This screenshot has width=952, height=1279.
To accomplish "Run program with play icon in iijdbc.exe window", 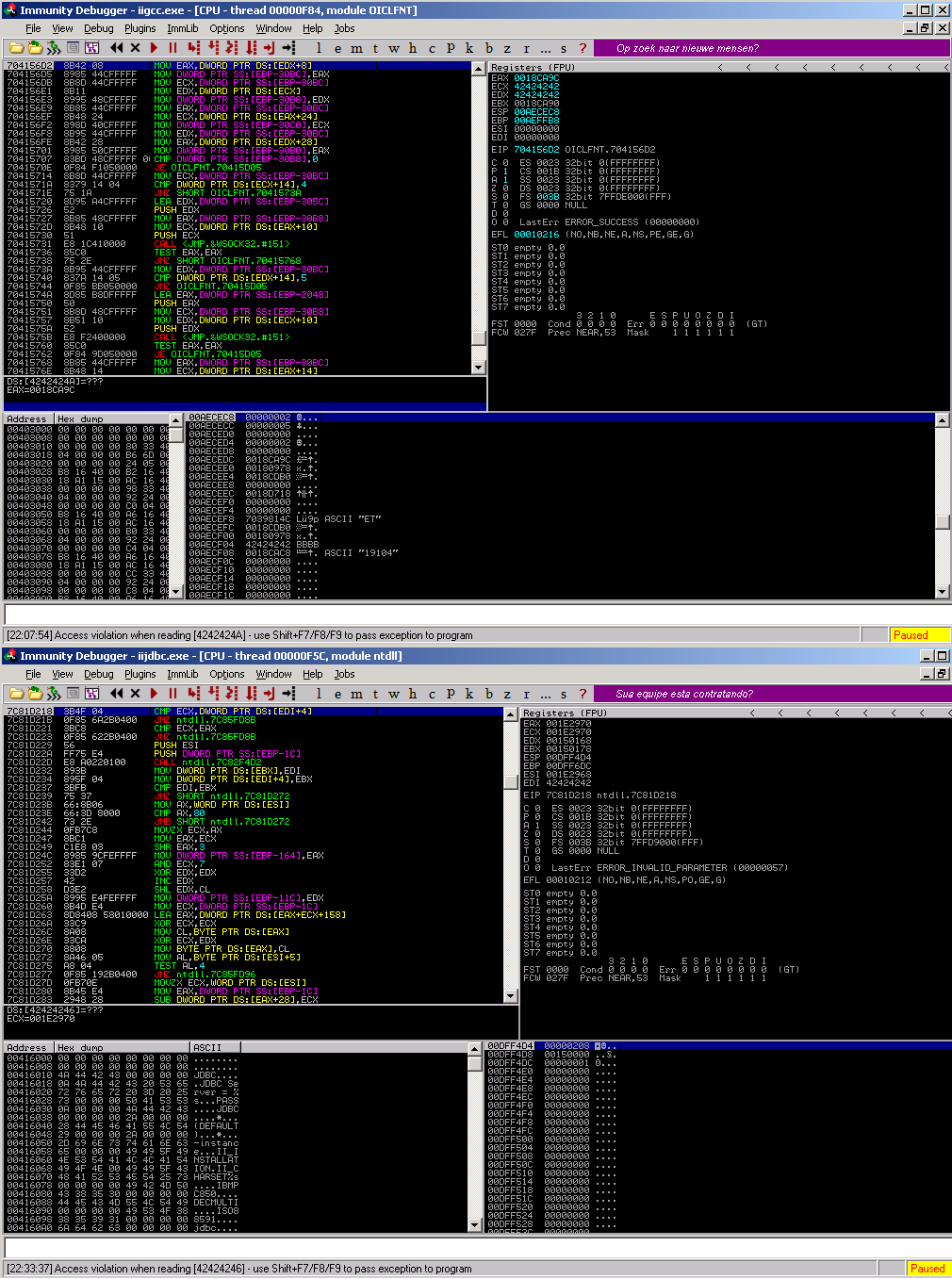I will click(x=154, y=694).
